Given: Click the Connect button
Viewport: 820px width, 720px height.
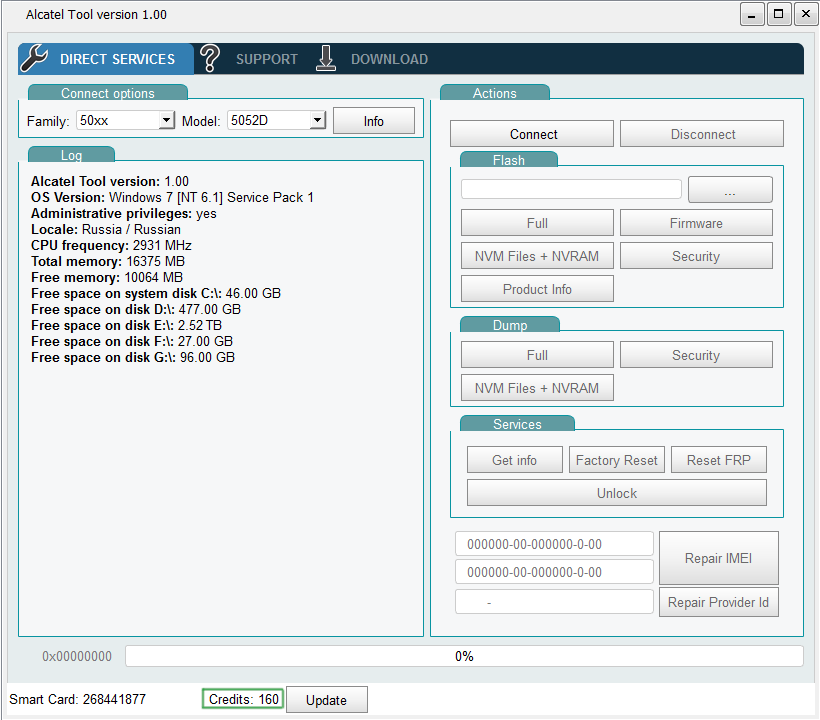Looking at the screenshot, I should point(533,134).
